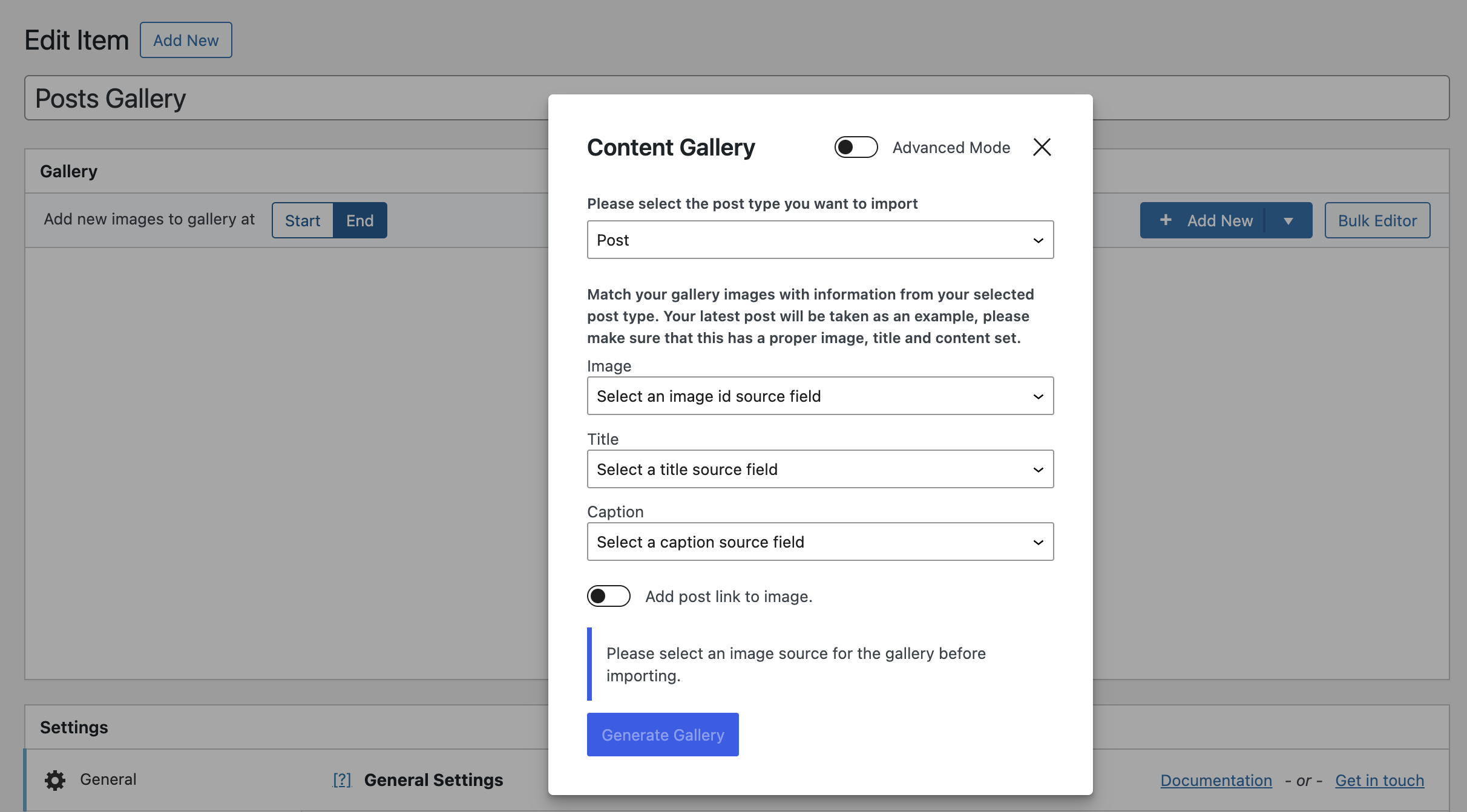Image resolution: width=1467 pixels, height=812 pixels.
Task: Expand the title source field dropdown
Action: coord(820,470)
